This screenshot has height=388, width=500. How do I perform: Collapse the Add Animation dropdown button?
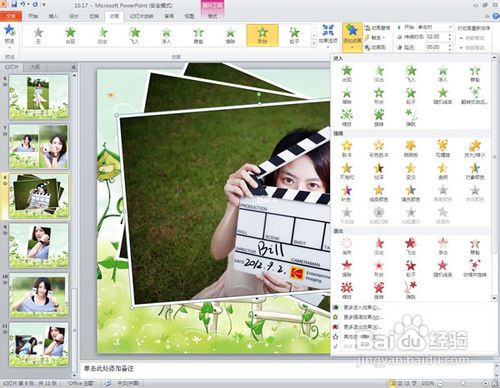point(352,37)
